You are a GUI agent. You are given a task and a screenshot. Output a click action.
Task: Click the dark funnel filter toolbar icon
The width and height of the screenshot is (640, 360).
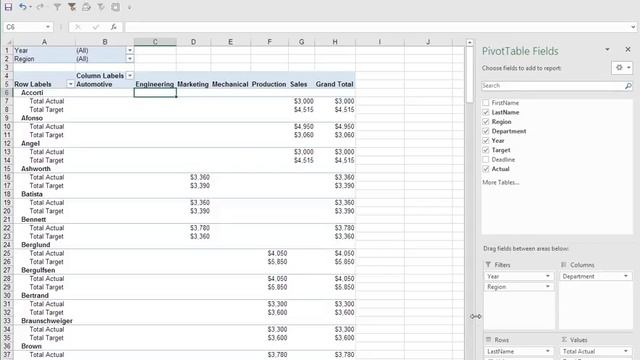pos(72,7)
